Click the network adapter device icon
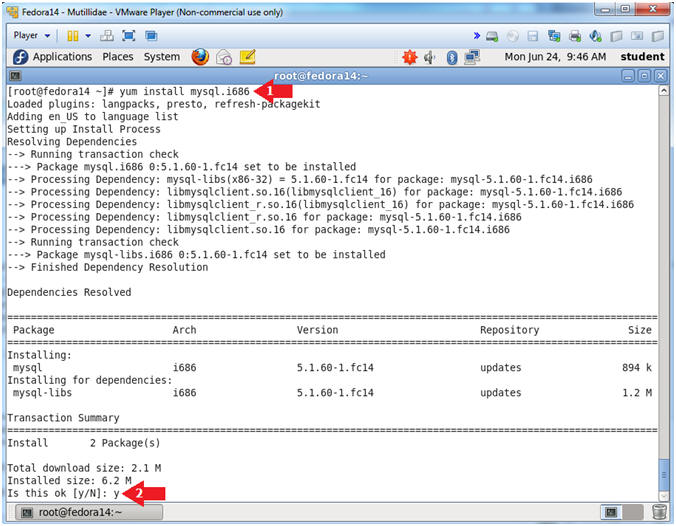This screenshot has height=526, width=676. tap(554, 36)
